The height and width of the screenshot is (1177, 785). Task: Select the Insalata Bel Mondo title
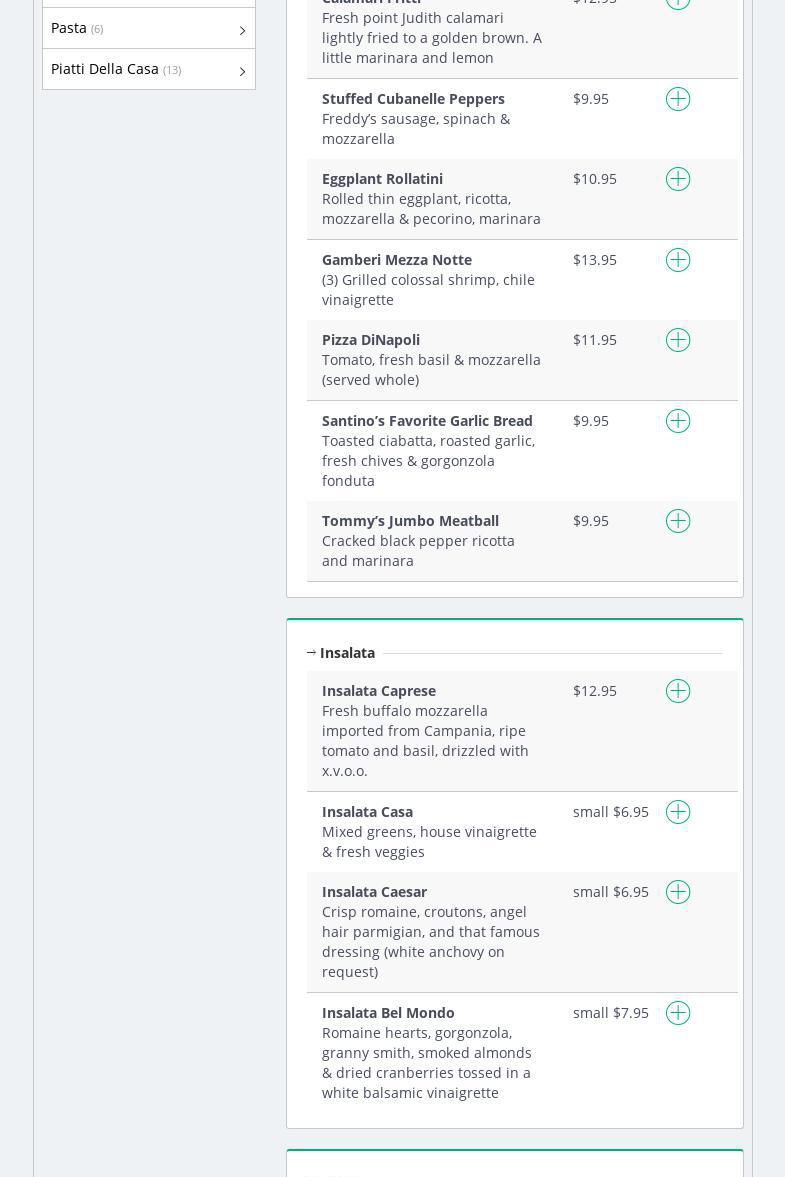coord(388,1013)
